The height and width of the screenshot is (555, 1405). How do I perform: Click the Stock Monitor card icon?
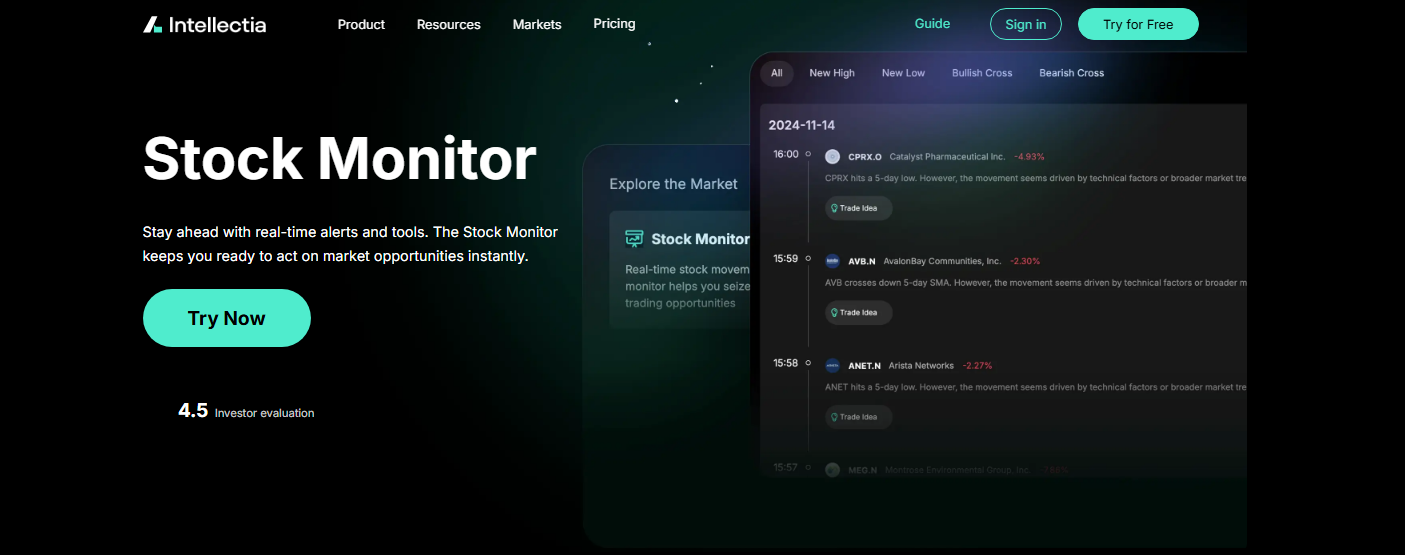[634, 239]
